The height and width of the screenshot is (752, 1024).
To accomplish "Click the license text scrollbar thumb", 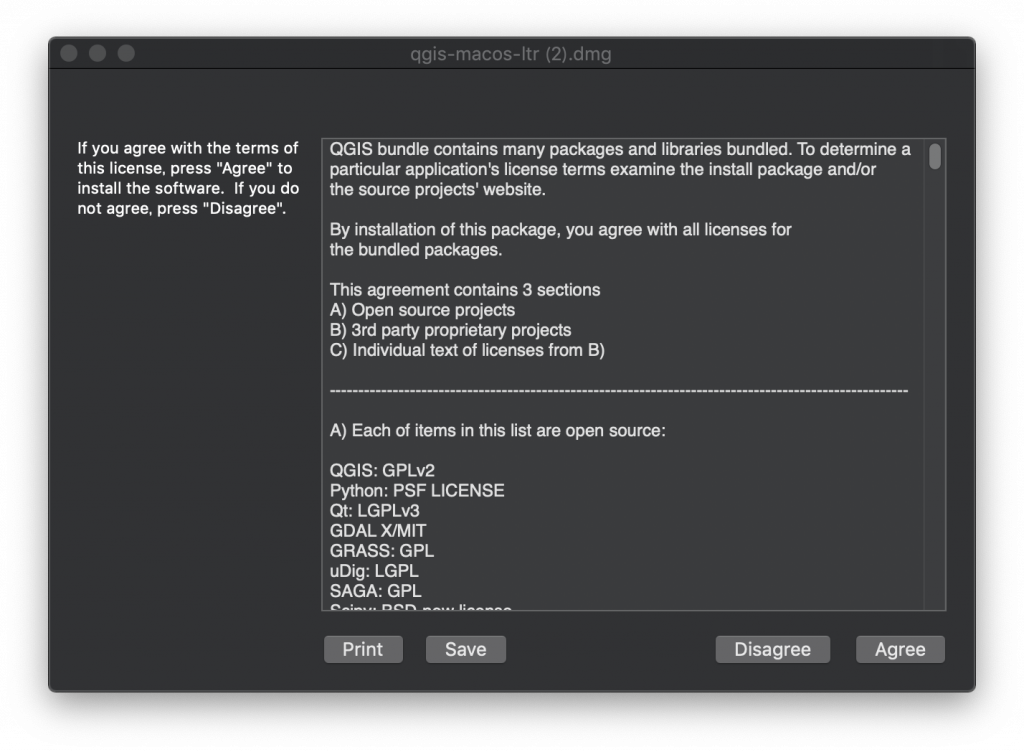I will coord(935,157).
